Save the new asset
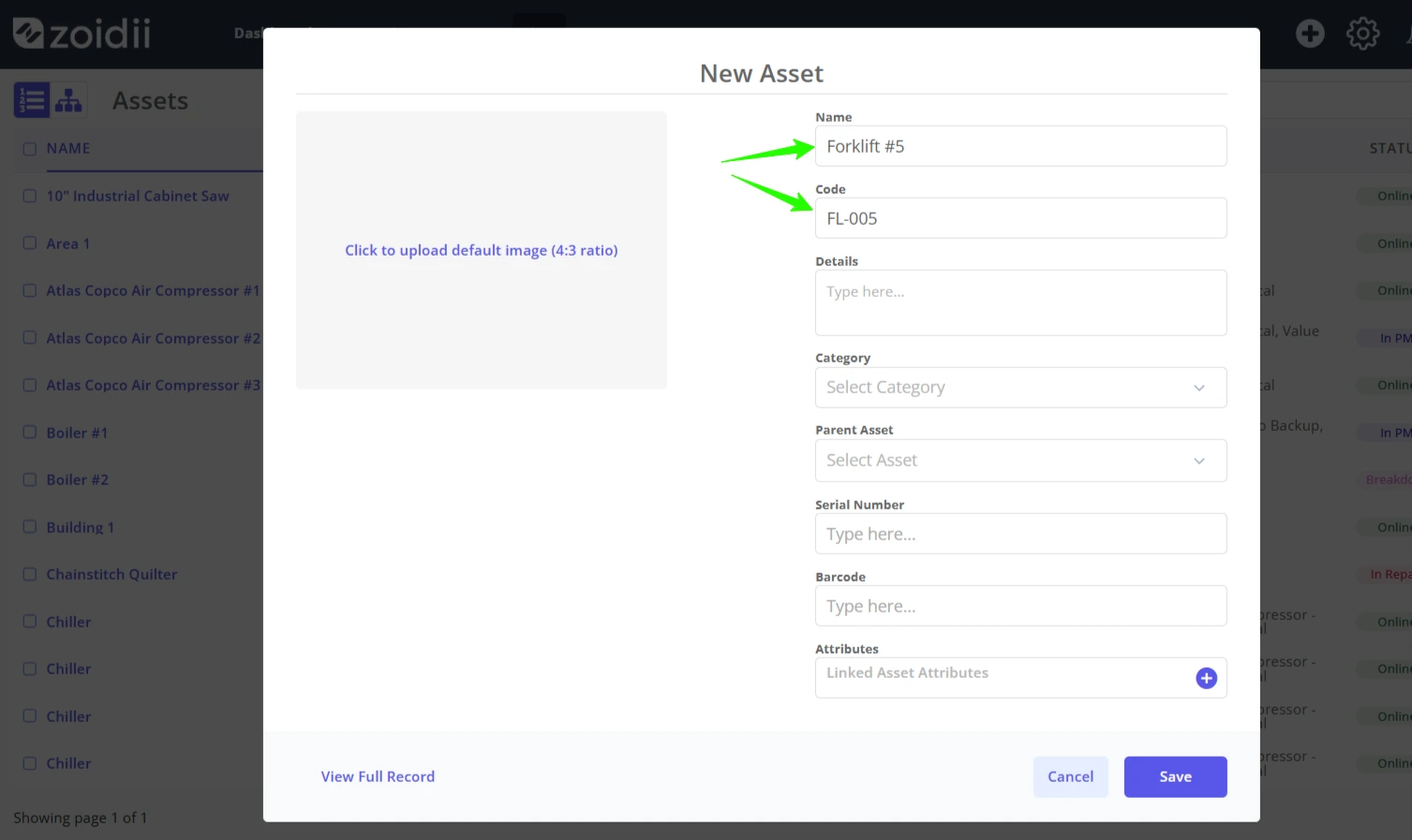This screenshot has width=1412, height=840. point(1175,777)
